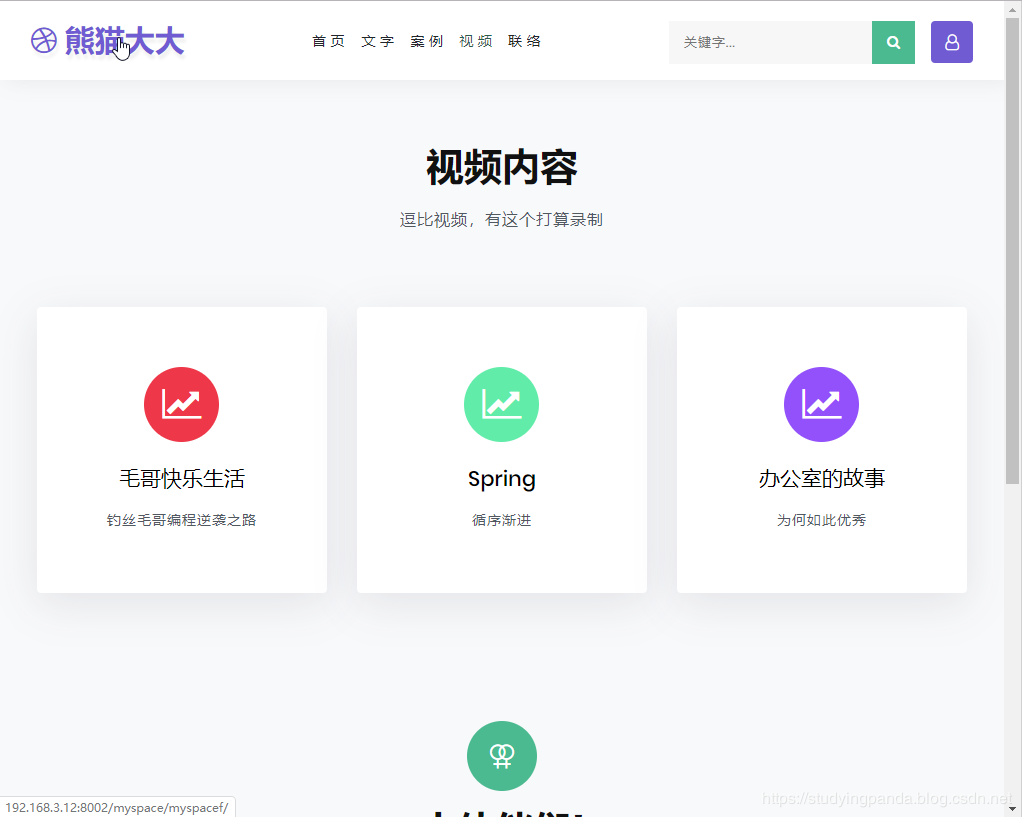Open the 联络 navigation item

click(524, 41)
